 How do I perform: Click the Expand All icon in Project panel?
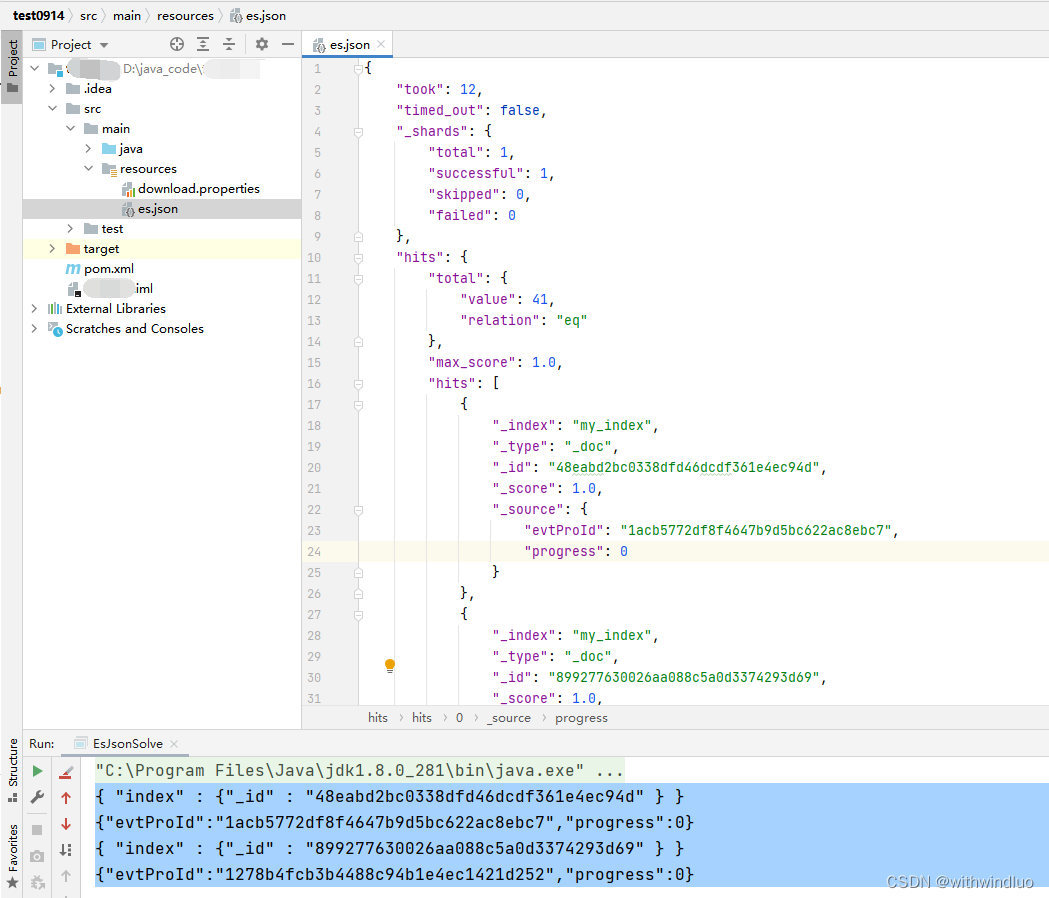tap(203, 44)
